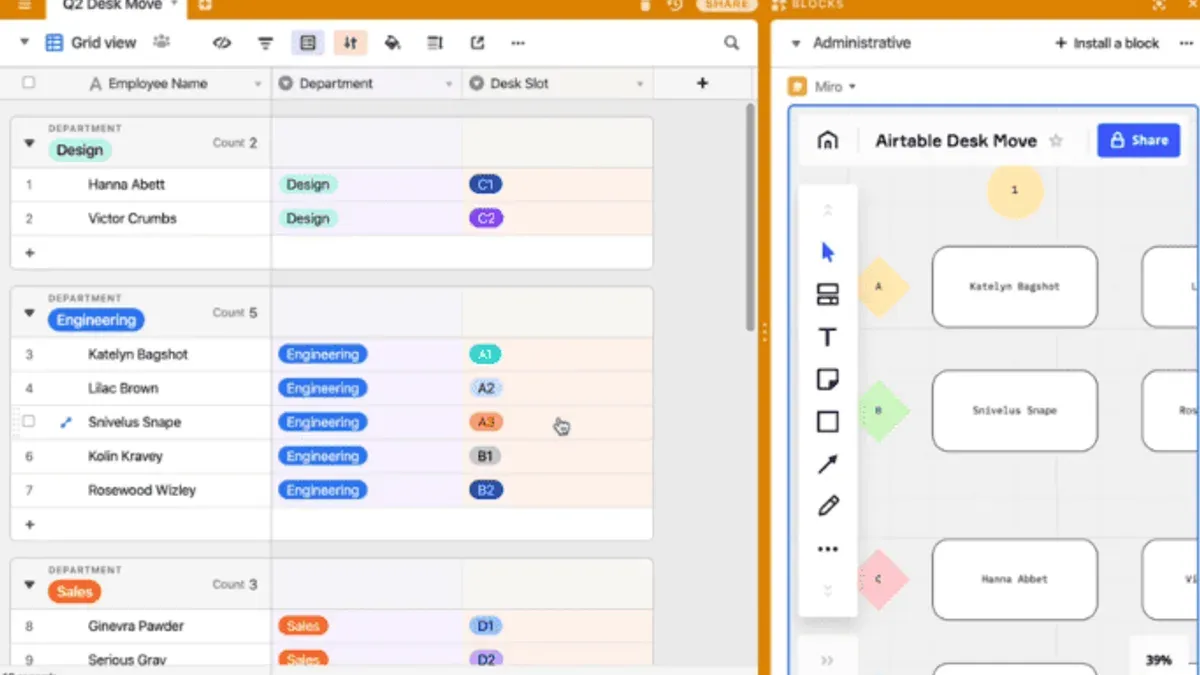This screenshot has width=1200, height=675.
Task: Select the Miro connection arrow tool
Action: tap(828, 464)
